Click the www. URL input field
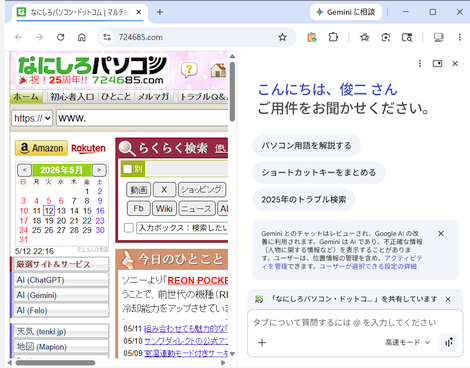Image resolution: width=470 pixels, height=368 pixels. 142,118
